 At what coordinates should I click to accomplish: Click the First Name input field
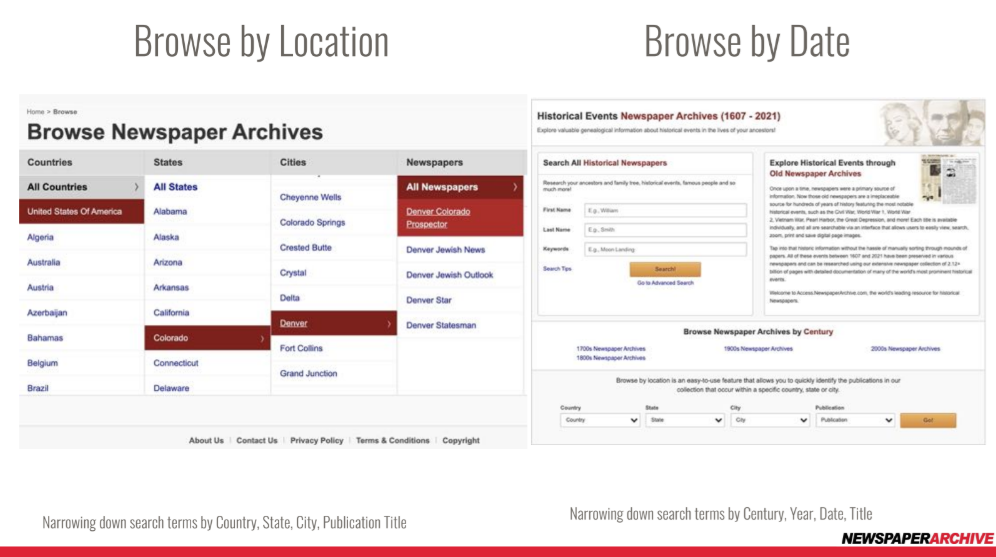(665, 211)
